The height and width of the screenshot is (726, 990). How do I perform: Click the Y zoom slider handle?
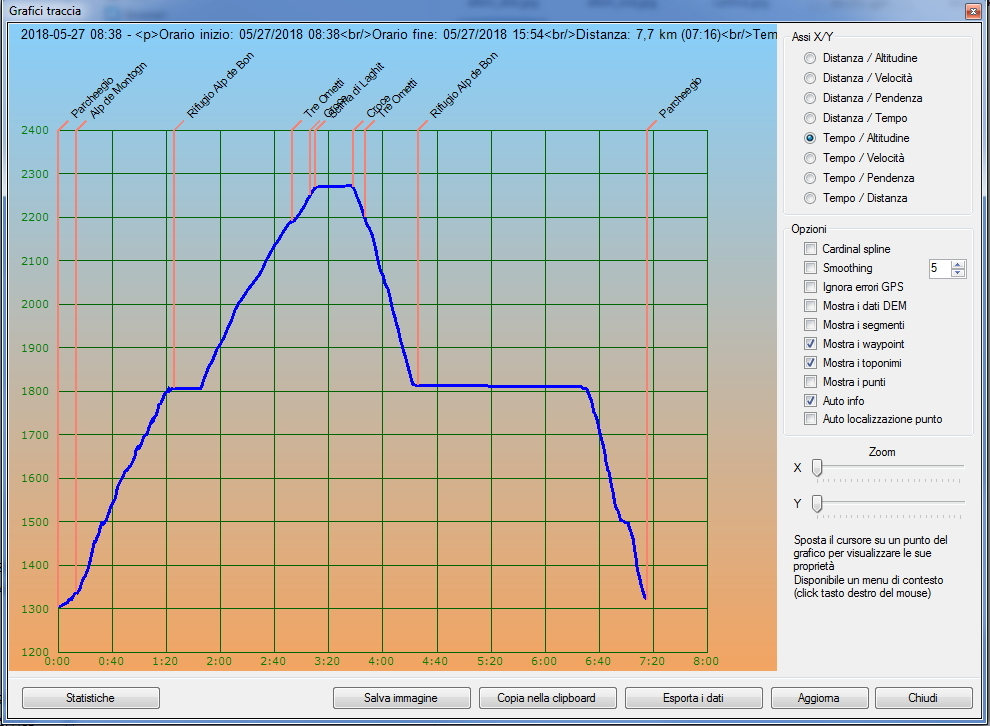click(817, 503)
